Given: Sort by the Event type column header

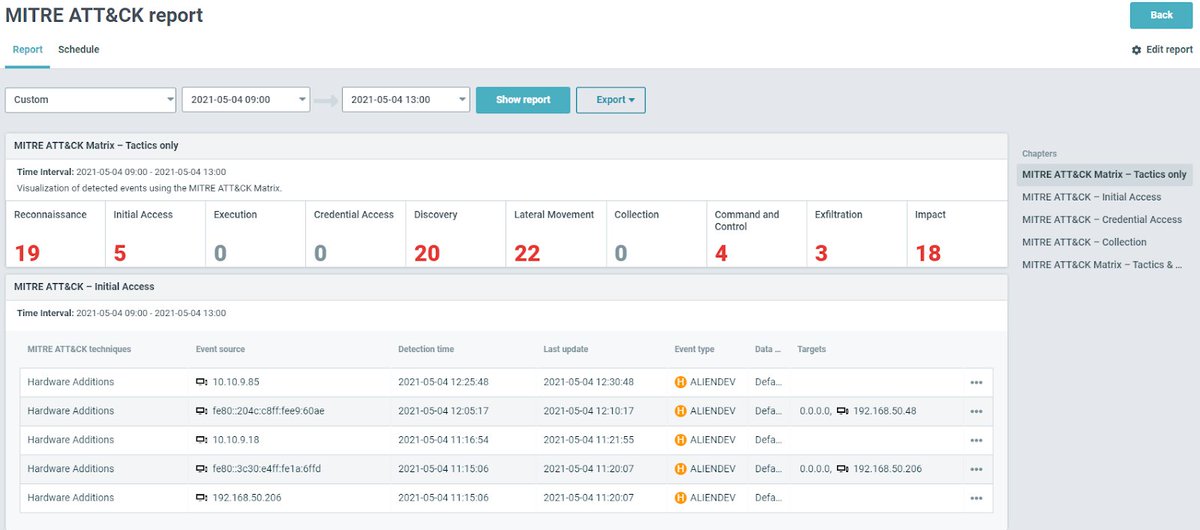Looking at the screenshot, I should point(695,350).
